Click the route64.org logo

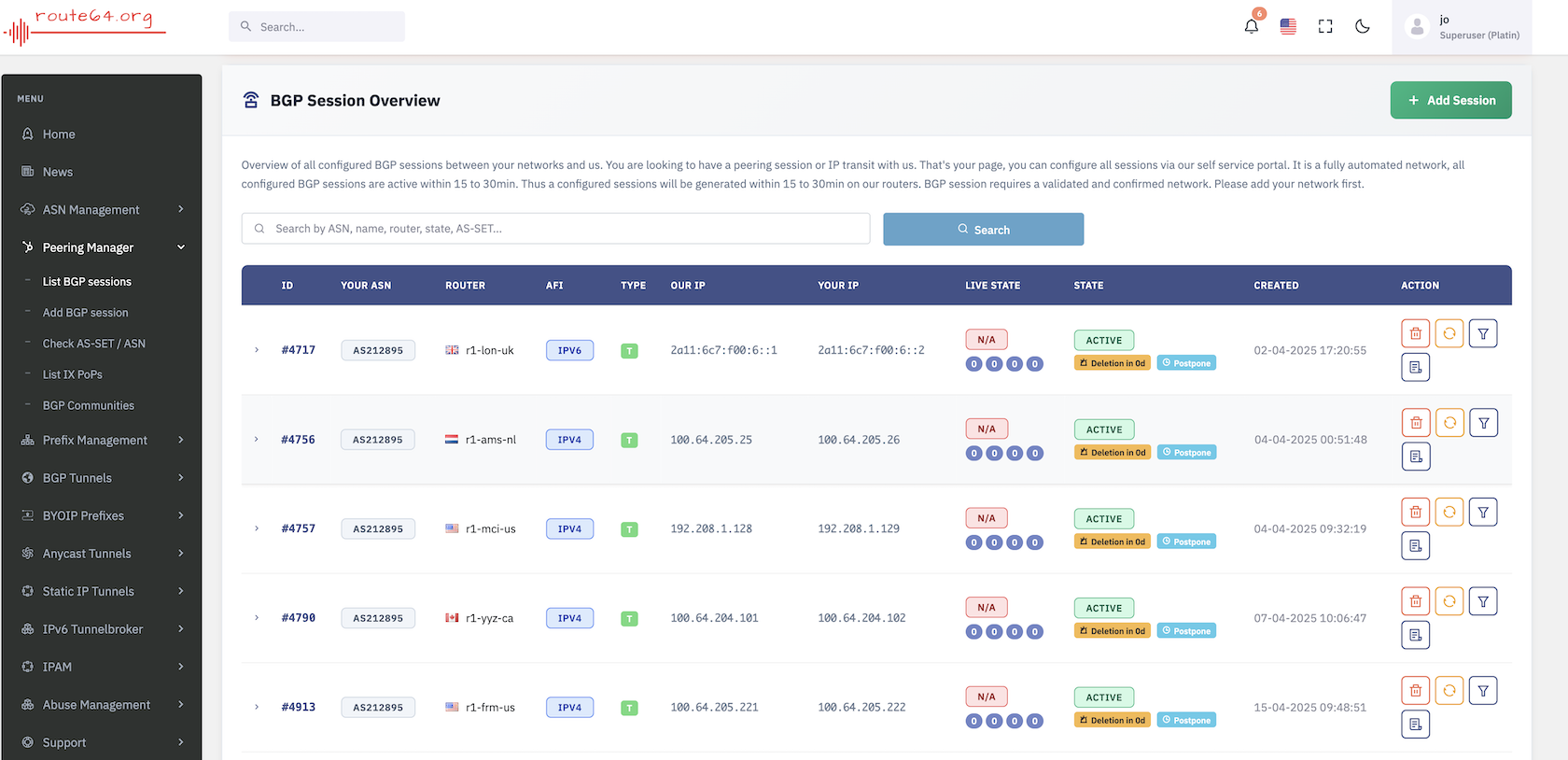tap(85, 26)
